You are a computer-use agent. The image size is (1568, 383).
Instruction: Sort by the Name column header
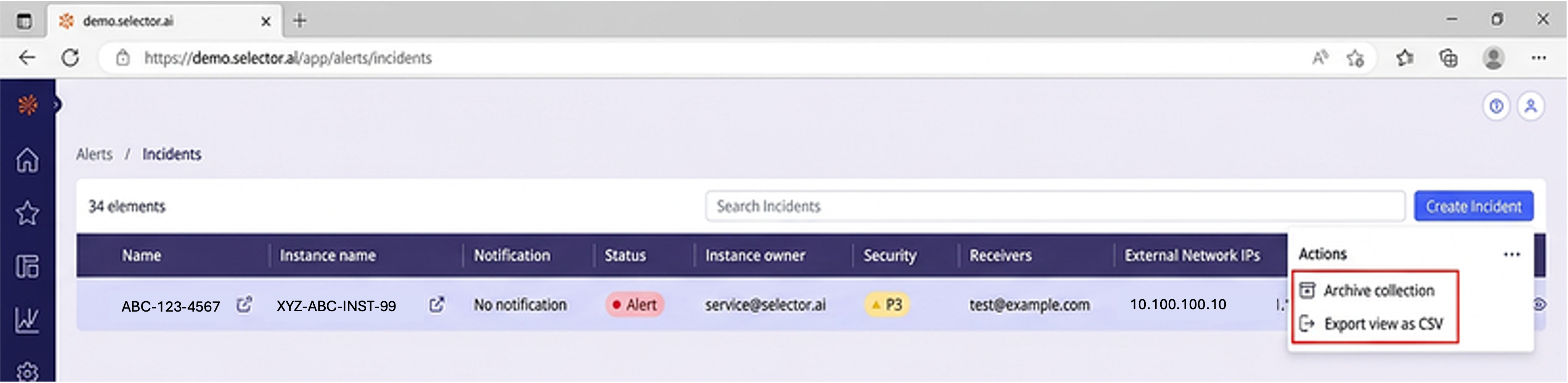coord(141,255)
